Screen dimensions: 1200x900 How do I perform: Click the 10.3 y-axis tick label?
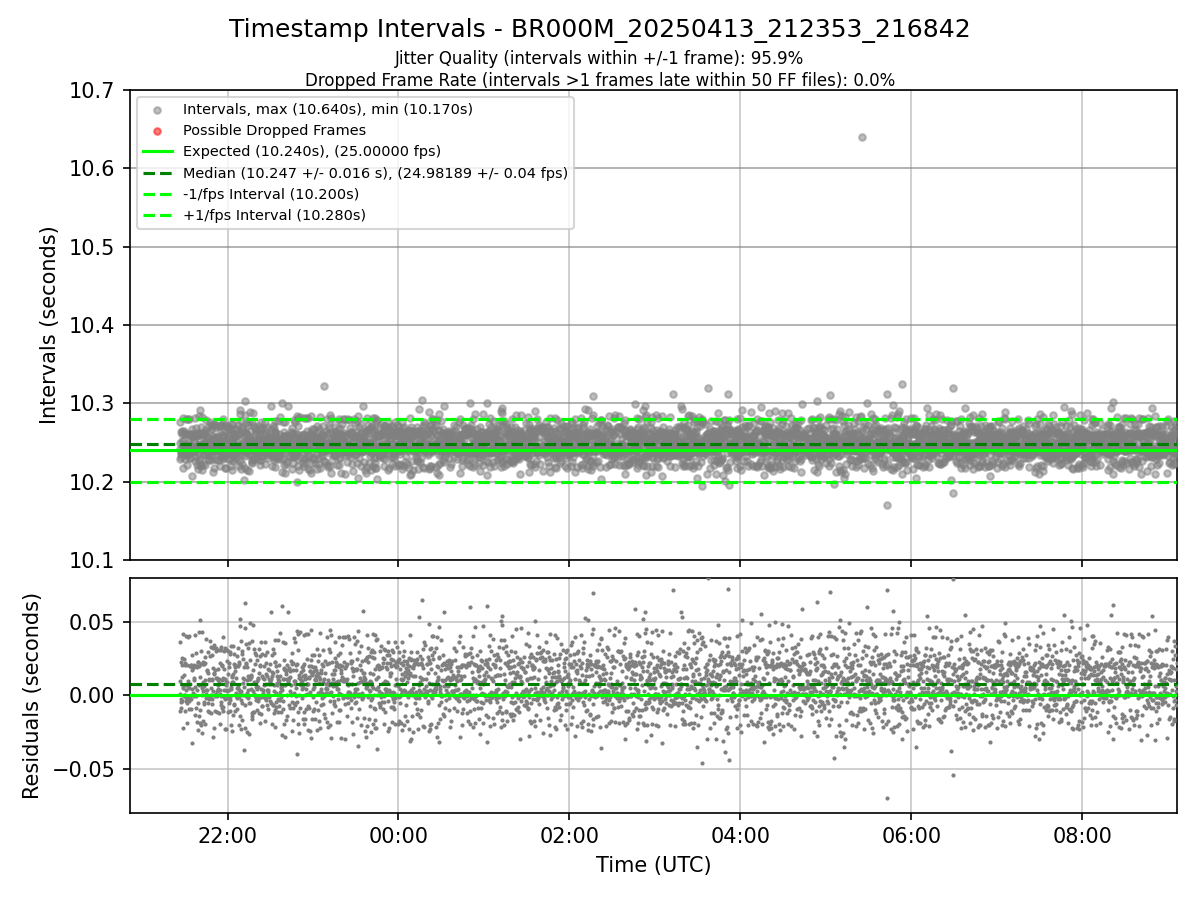point(93,403)
